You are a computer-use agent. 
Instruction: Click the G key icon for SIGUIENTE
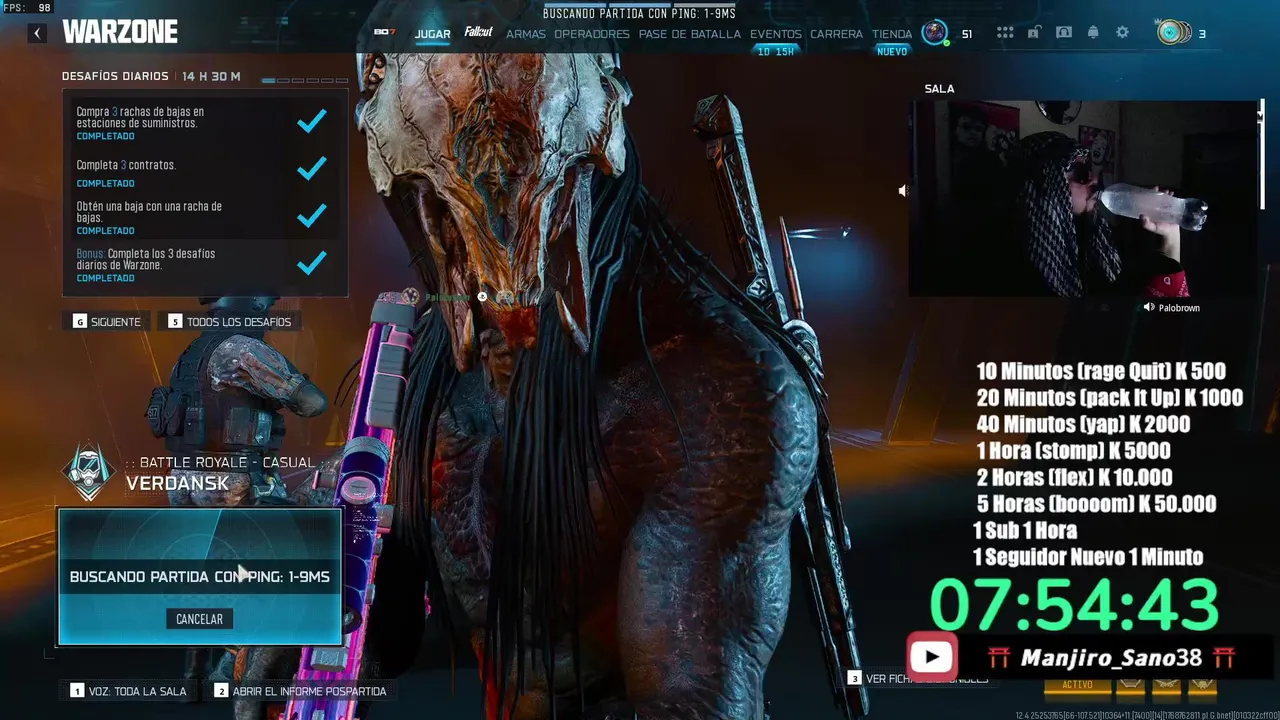80,322
